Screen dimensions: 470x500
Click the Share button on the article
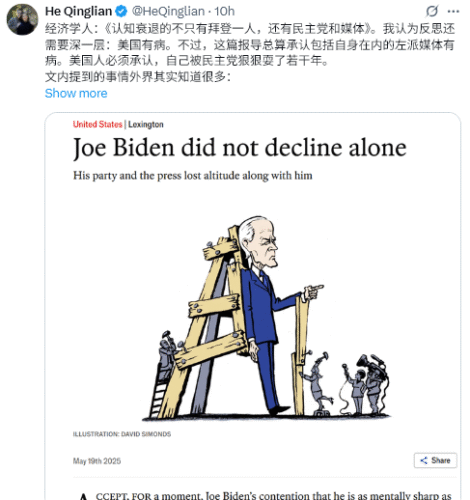(x=435, y=460)
